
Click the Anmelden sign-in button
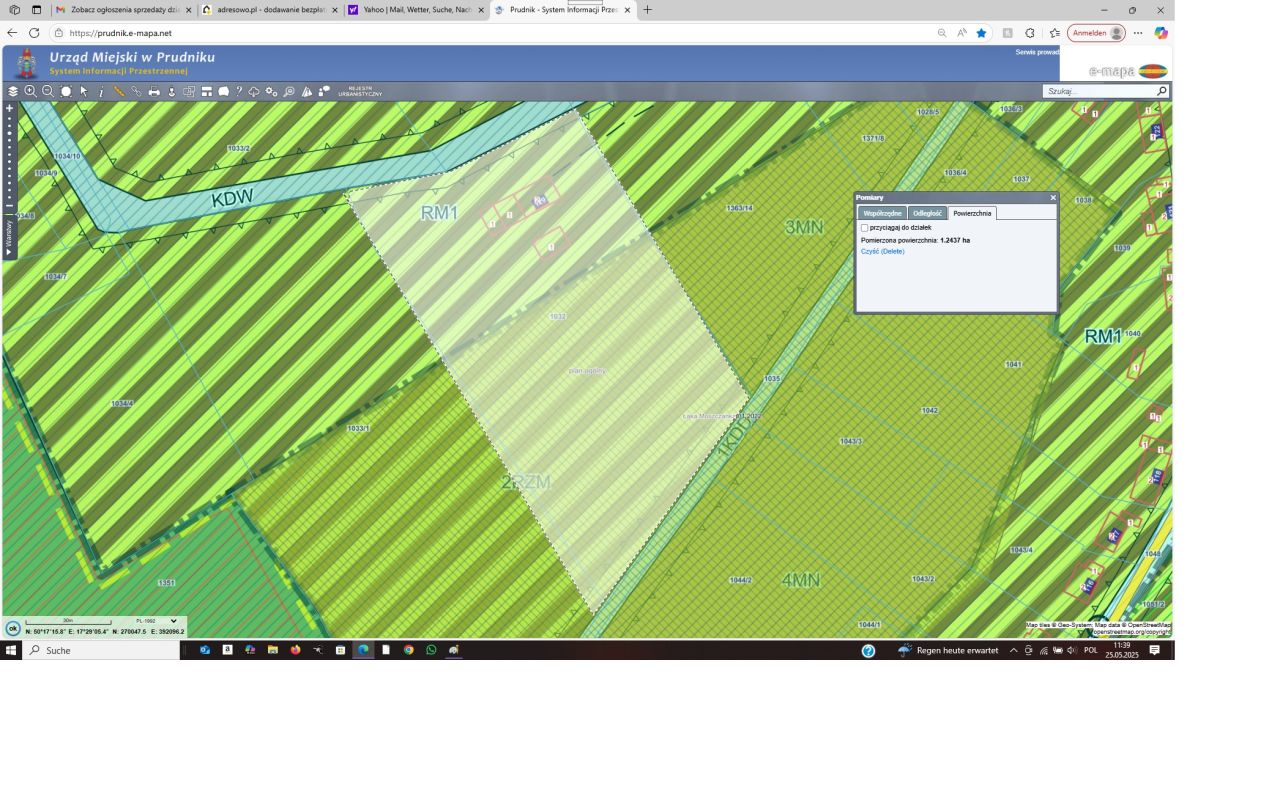coord(1096,33)
